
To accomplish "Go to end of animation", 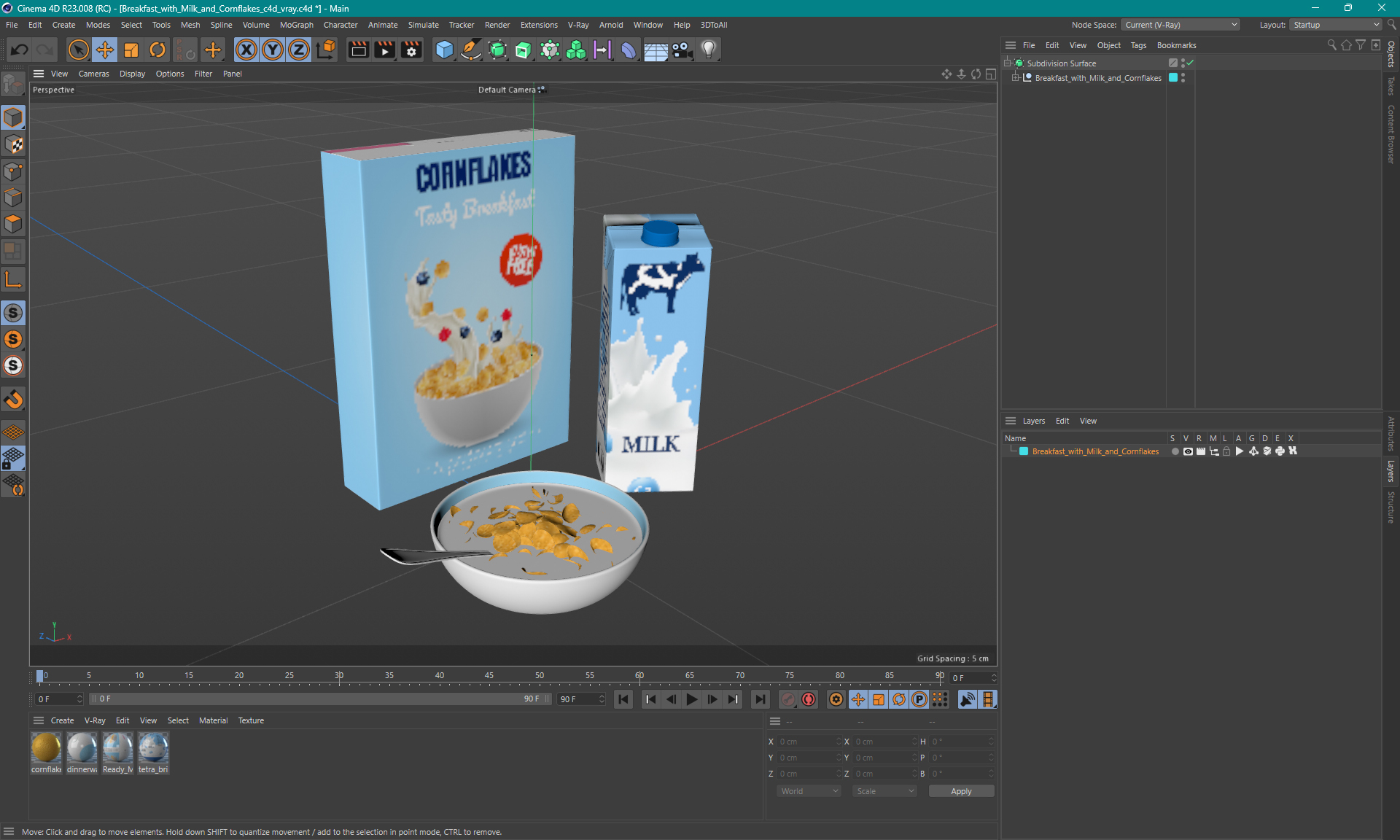I will 761,699.
